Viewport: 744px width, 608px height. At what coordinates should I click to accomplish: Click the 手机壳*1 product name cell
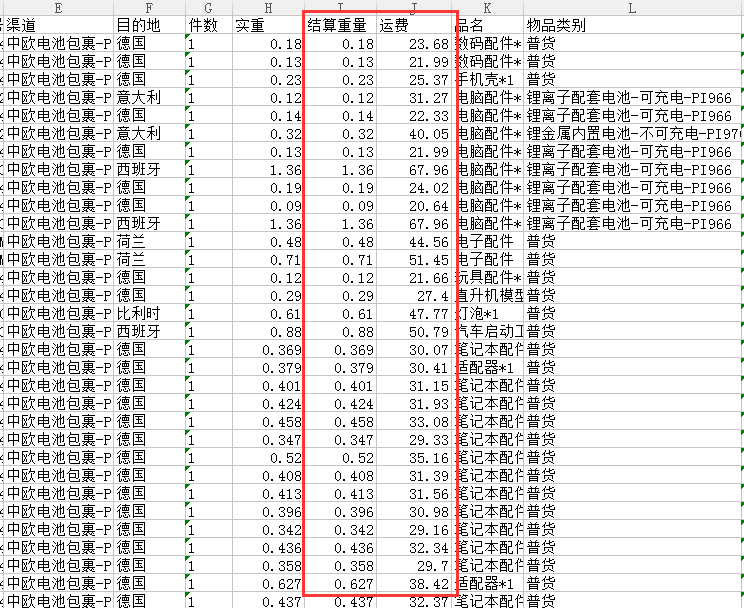(488, 80)
